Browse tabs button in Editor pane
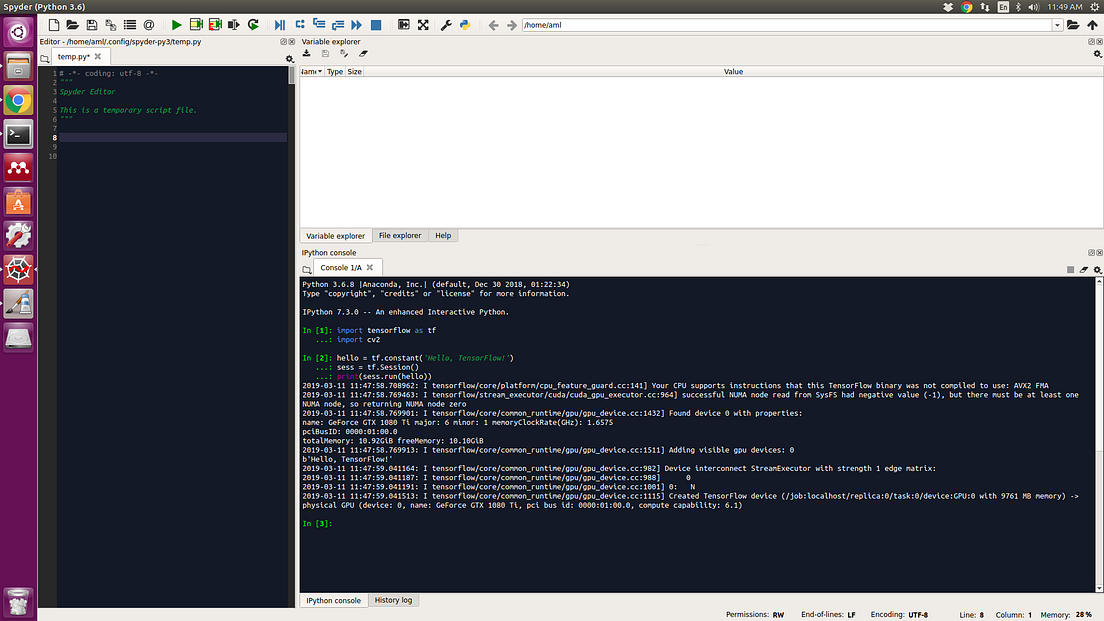 tap(45, 58)
